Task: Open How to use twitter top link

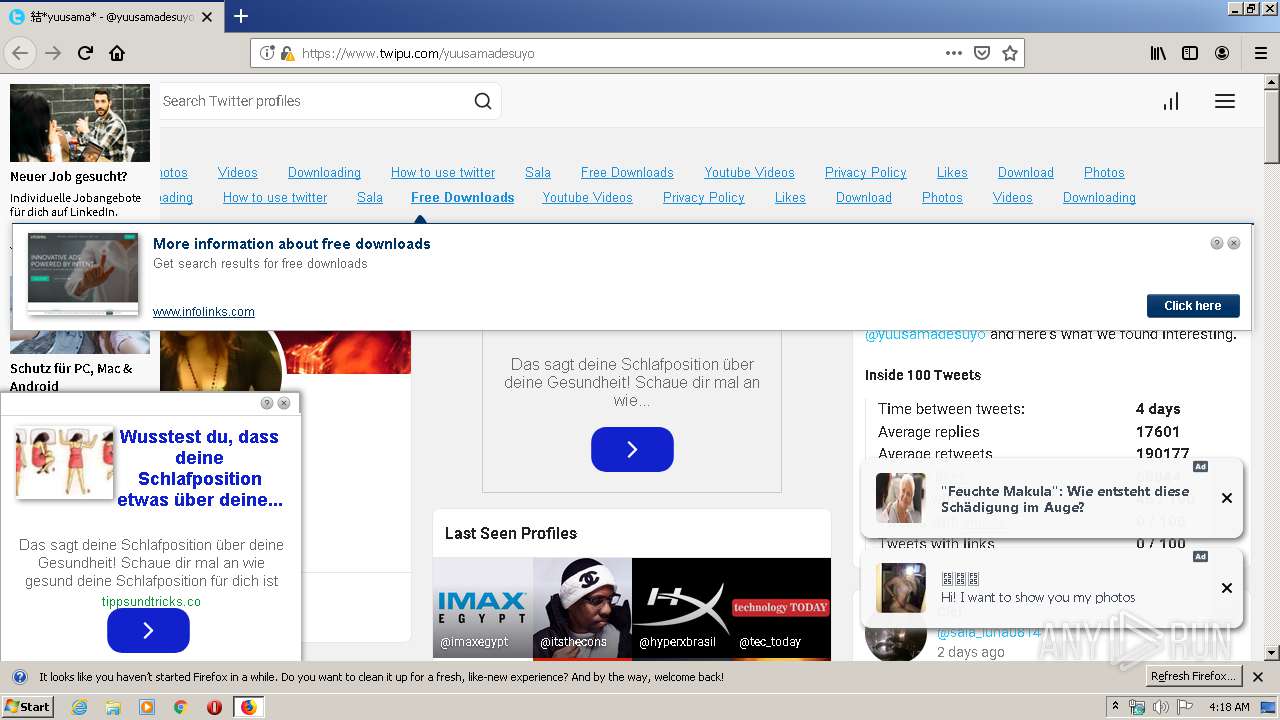Action: (x=443, y=172)
